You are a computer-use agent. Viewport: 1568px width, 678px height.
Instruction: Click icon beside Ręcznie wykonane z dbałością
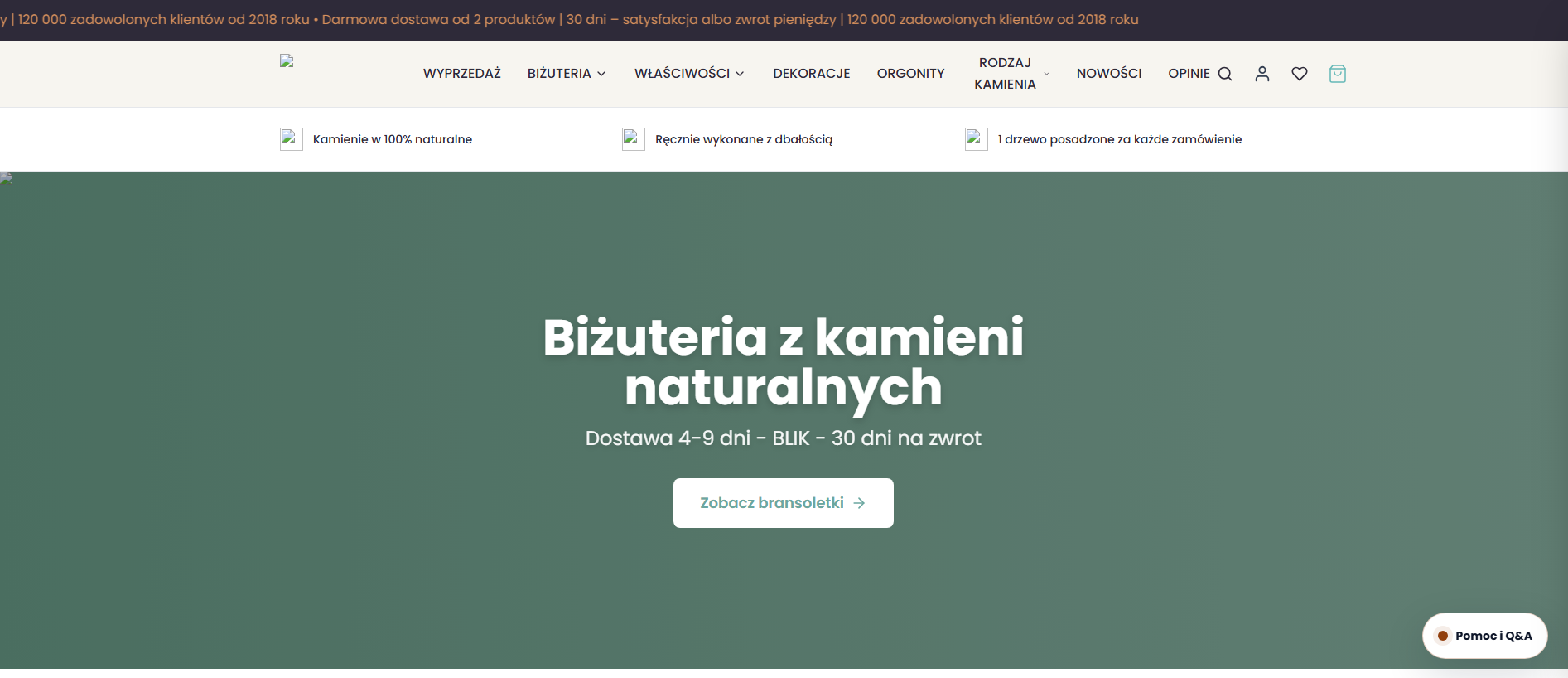(x=634, y=139)
